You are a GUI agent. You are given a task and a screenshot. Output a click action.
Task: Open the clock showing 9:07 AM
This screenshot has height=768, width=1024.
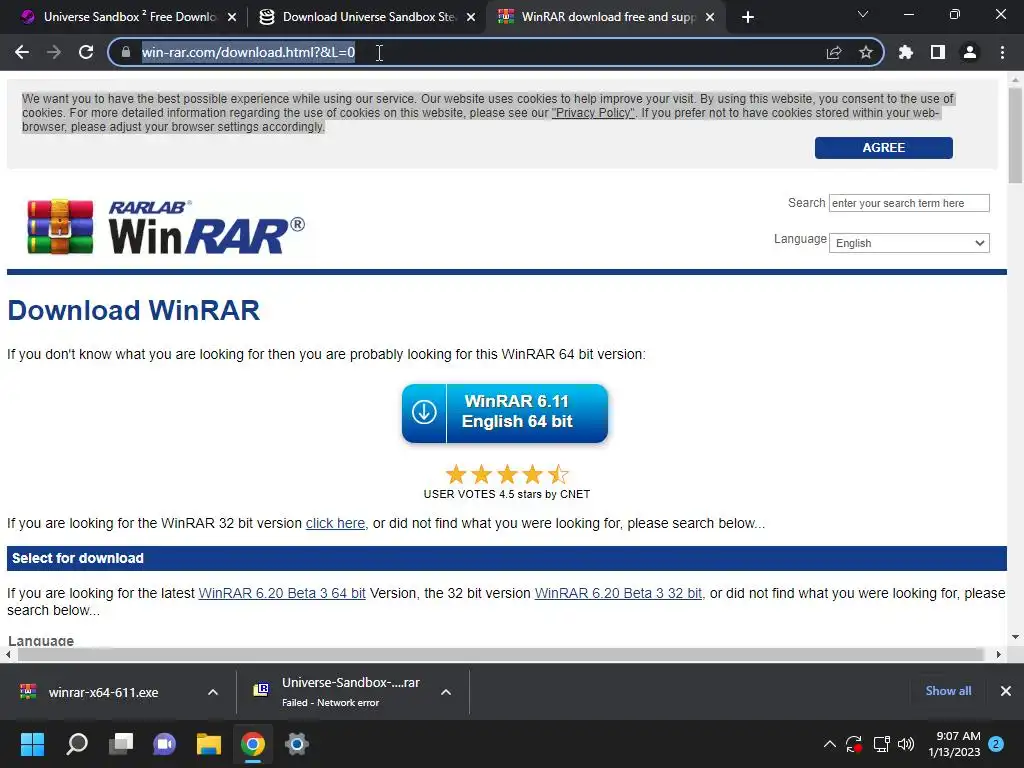(954, 744)
